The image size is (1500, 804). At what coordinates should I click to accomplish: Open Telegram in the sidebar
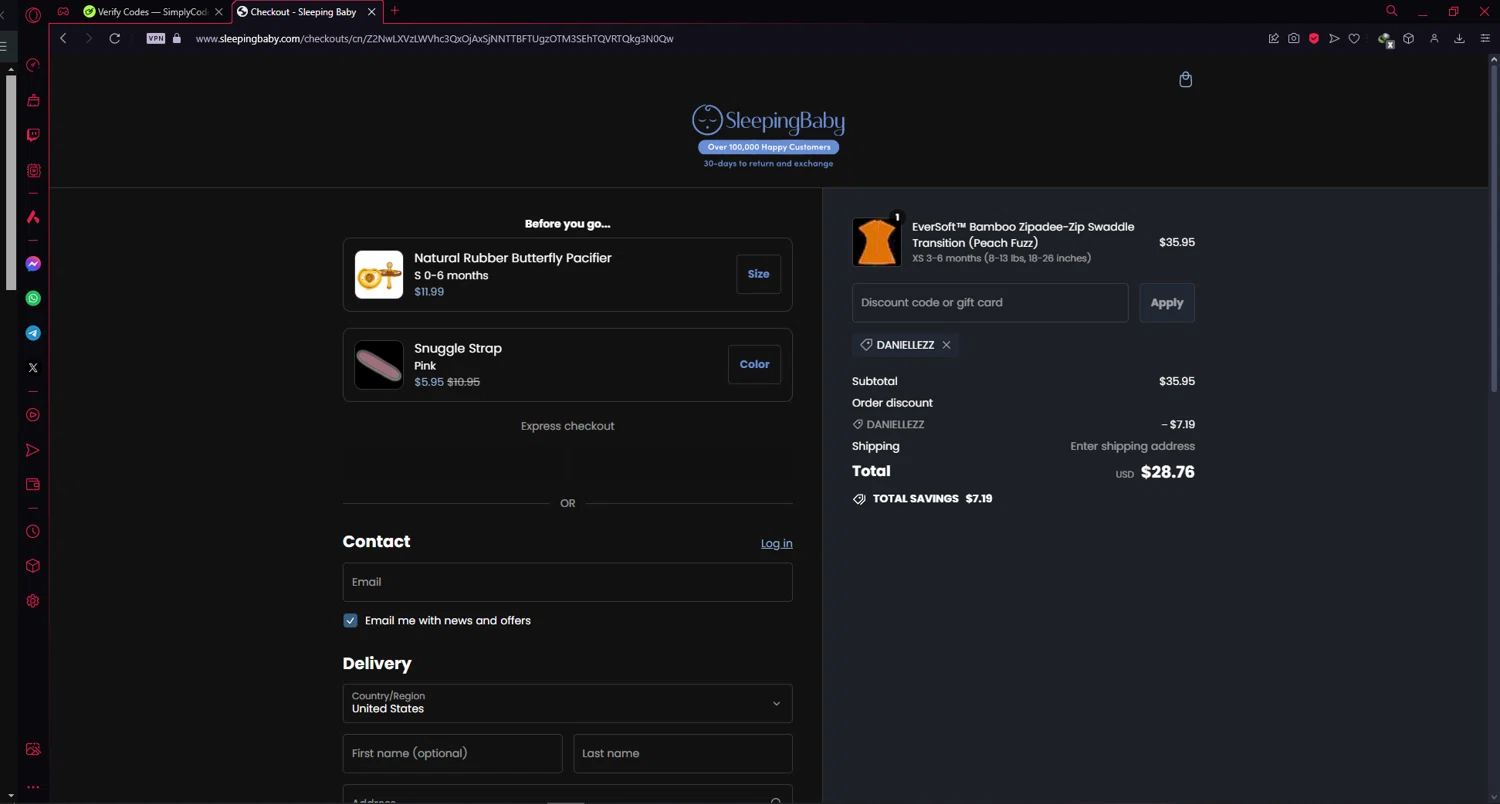33,333
